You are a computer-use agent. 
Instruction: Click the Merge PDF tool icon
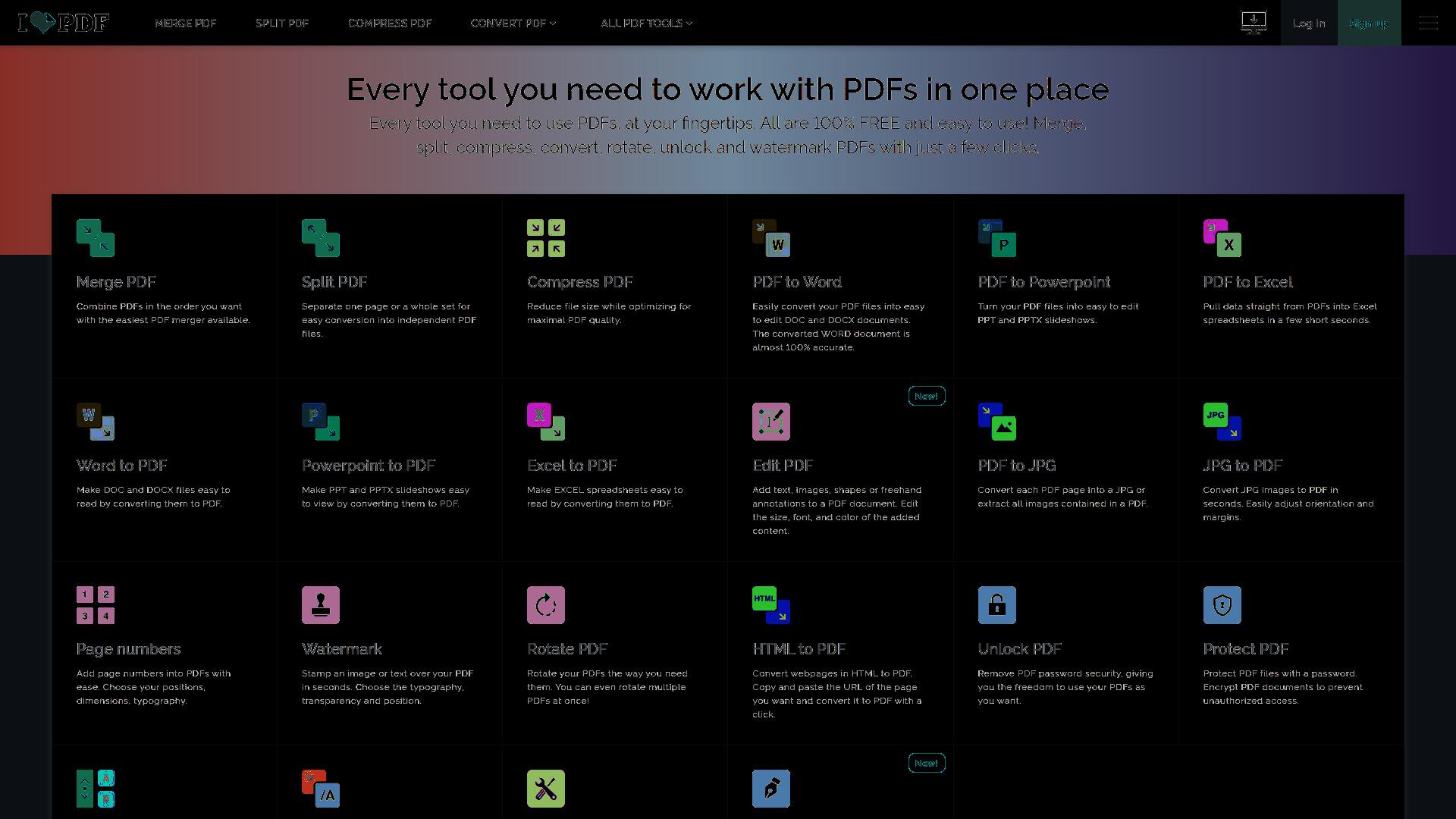coord(96,238)
